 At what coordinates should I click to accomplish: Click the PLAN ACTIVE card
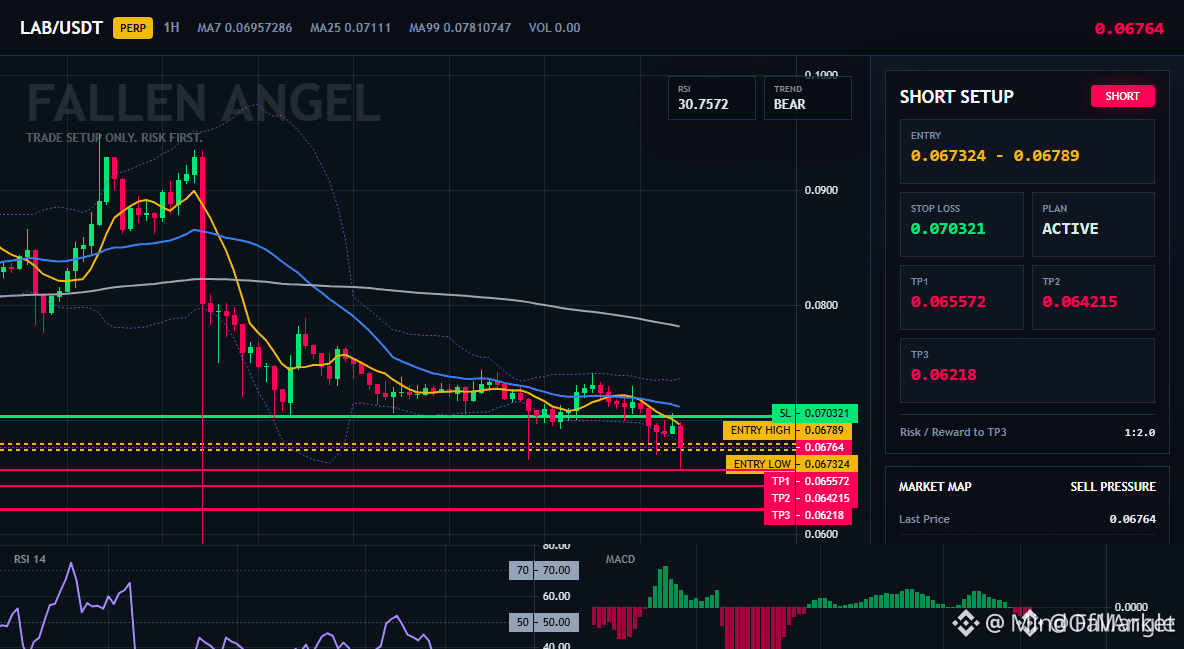pos(1093,224)
